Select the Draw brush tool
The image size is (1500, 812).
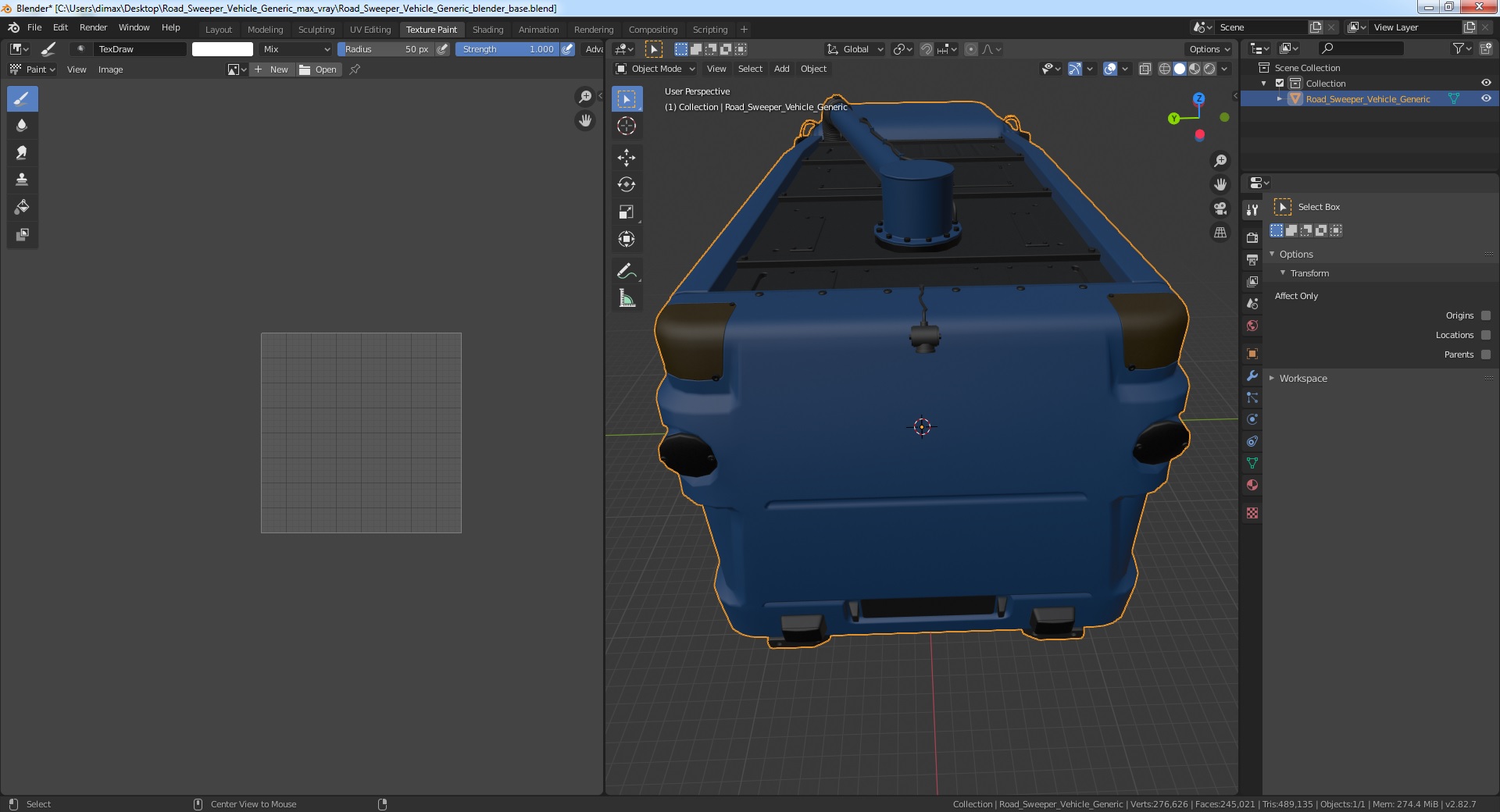pyautogui.click(x=22, y=99)
